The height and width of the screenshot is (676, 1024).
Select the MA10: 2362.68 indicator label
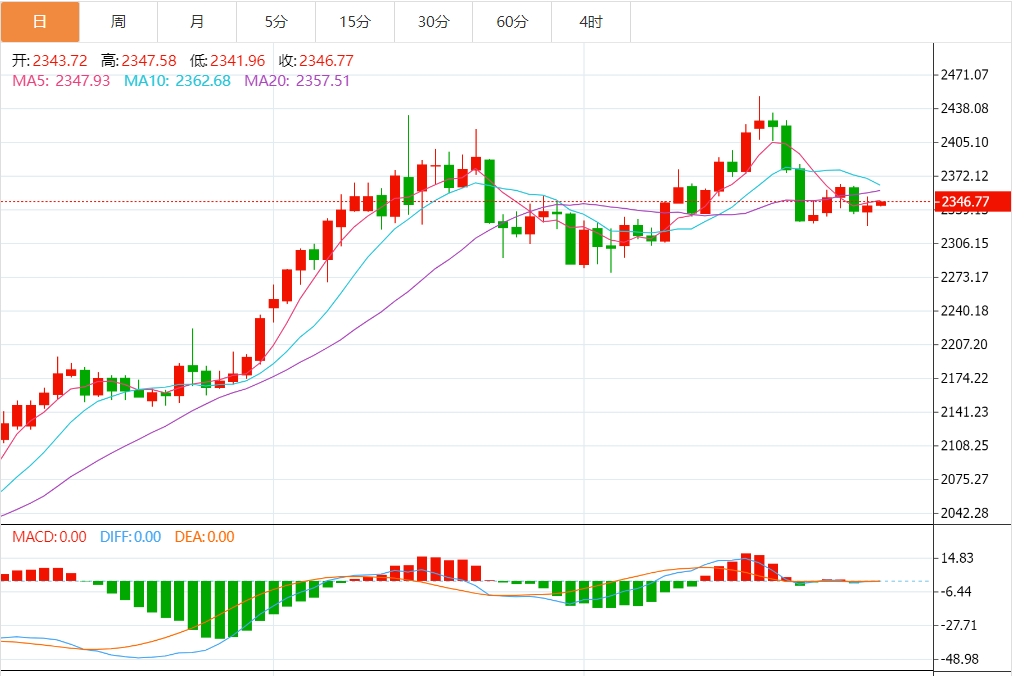pyautogui.click(x=178, y=81)
